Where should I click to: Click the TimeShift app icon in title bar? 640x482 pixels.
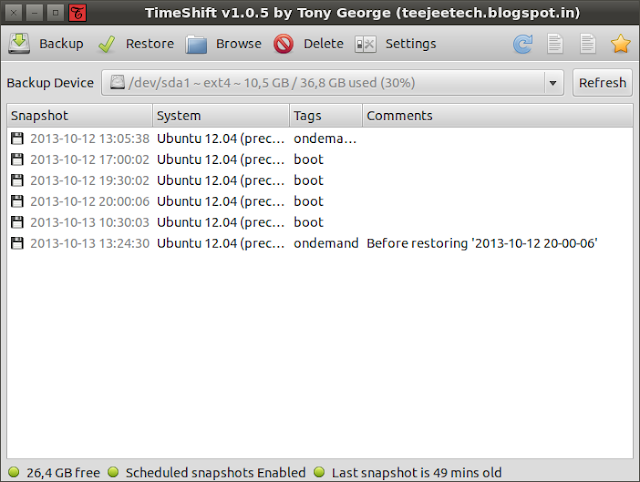coord(77,13)
